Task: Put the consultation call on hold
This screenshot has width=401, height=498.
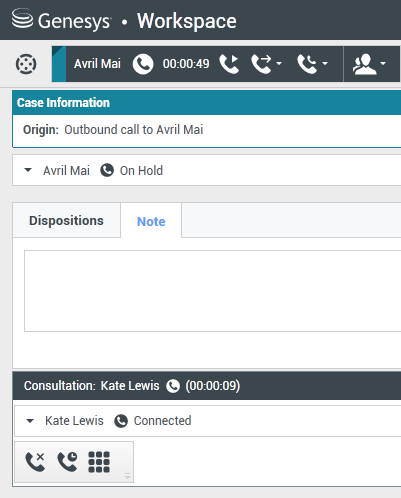Action: tap(67, 462)
